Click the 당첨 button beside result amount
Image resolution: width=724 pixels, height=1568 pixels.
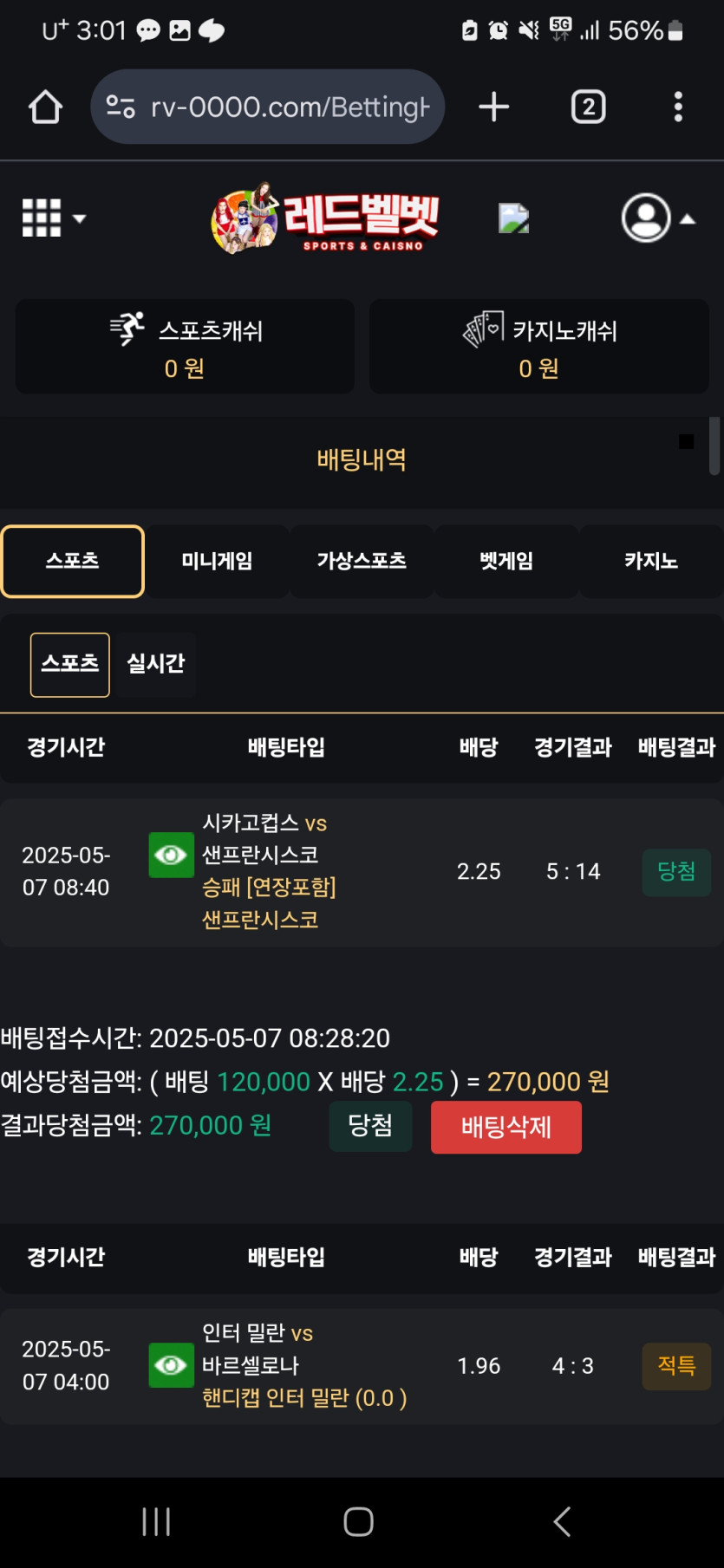(370, 1126)
